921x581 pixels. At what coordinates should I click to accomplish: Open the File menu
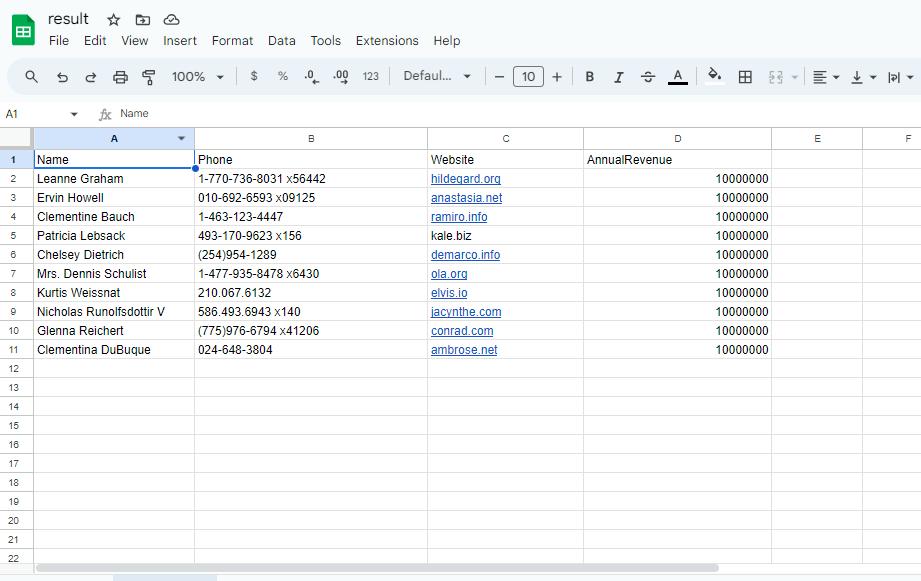click(x=59, y=41)
